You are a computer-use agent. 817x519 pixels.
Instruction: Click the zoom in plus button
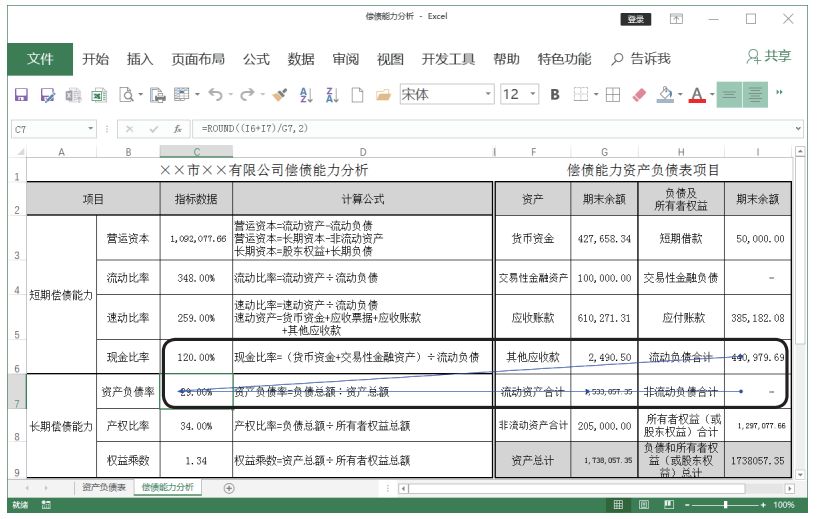(763, 504)
